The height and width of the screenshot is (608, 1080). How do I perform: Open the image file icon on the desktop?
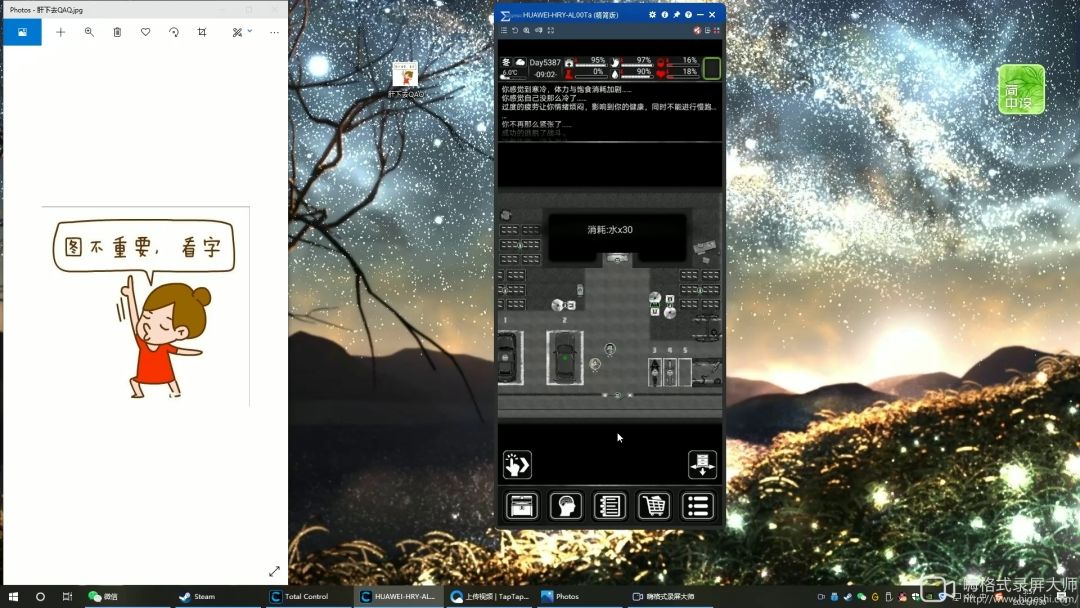[405, 79]
